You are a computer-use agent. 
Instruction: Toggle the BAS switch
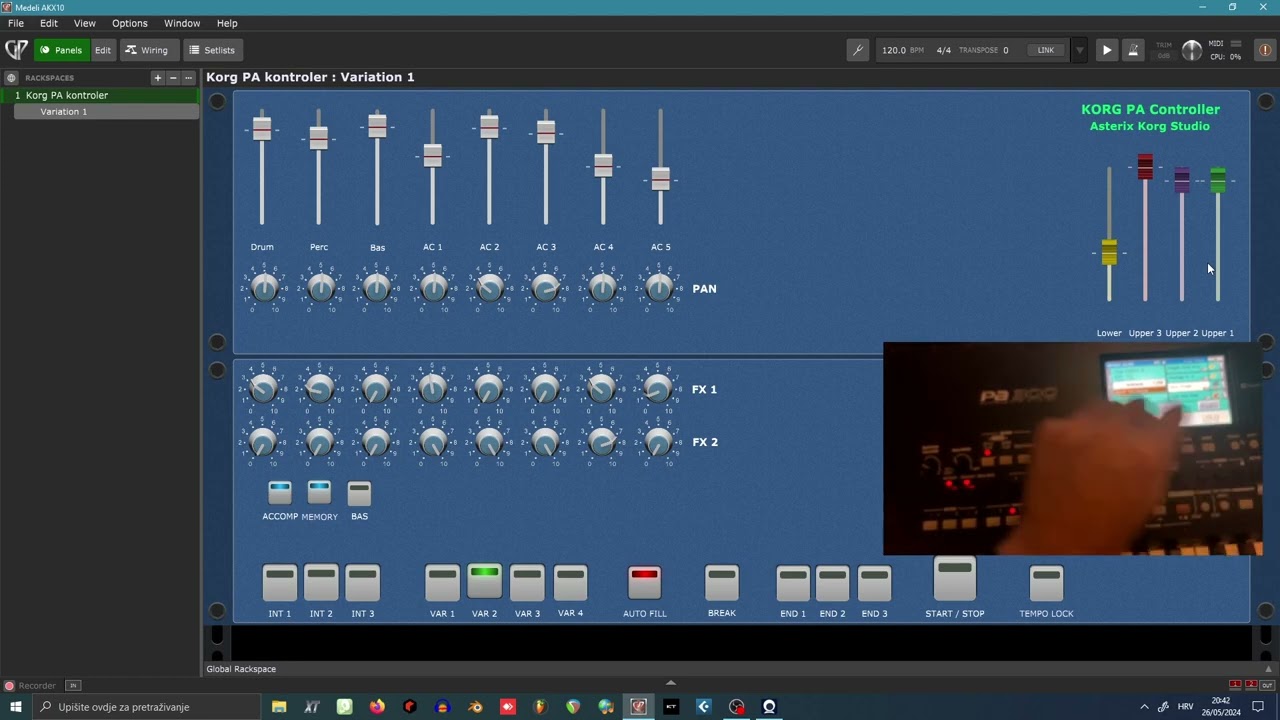359,493
